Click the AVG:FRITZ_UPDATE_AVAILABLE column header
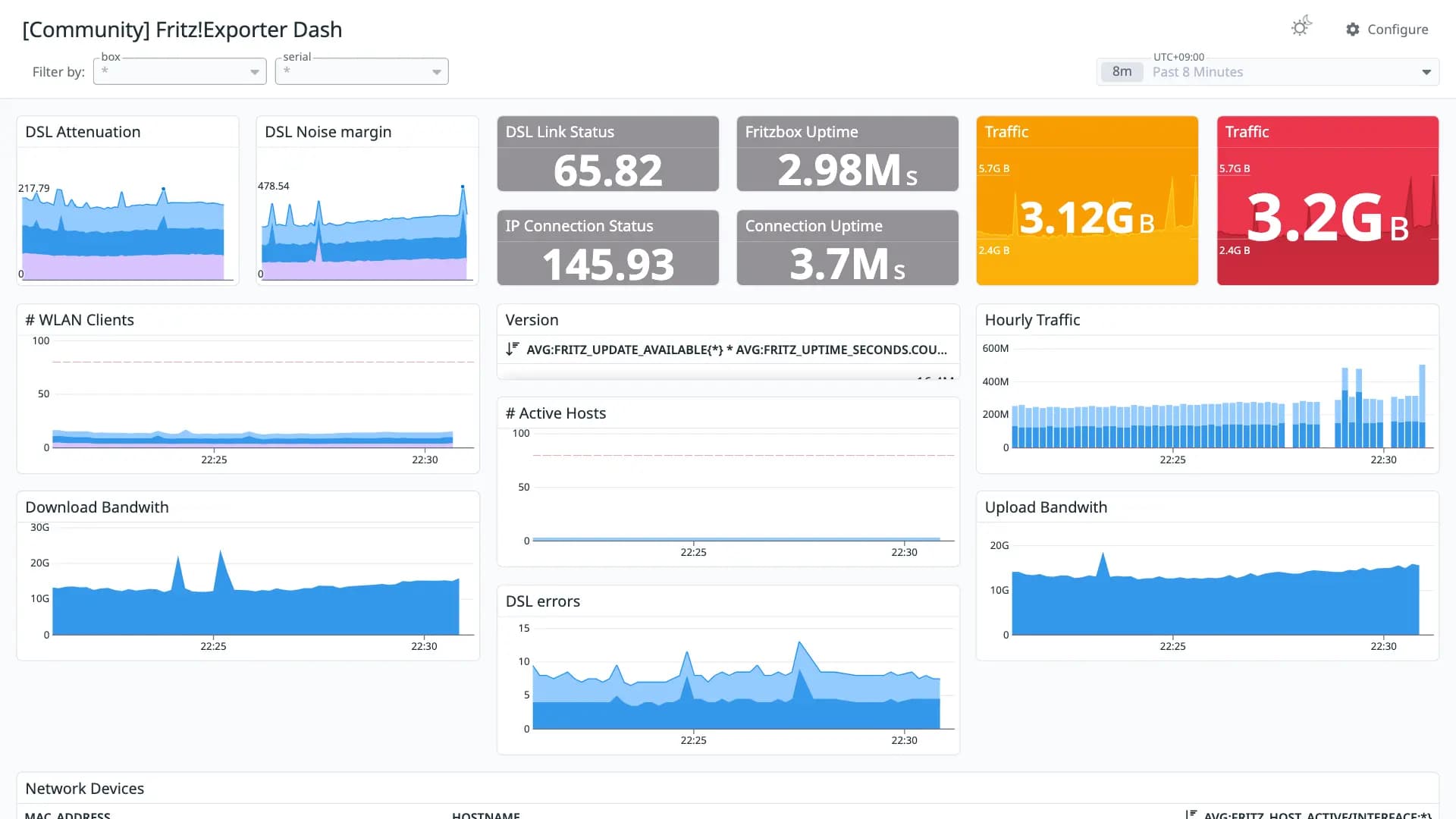Image resolution: width=1456 pixels, height=819 pixels. 736,350
